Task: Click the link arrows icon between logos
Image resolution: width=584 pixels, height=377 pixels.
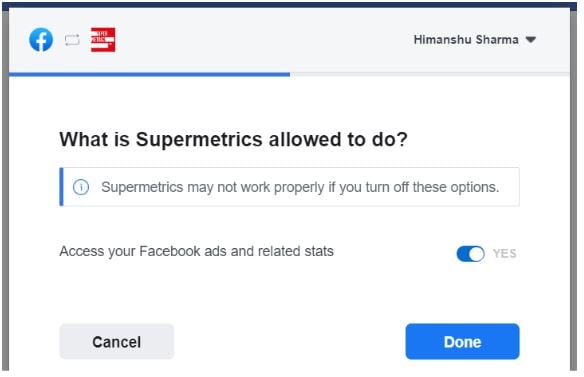Action: tap(72, 40)
